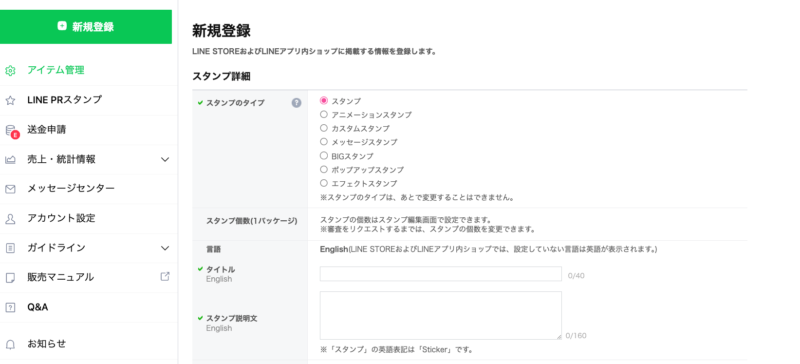The height and width of the screenshot is (364, 800).
Task: Click the スタンプのタイプ label
Action: 235,103
